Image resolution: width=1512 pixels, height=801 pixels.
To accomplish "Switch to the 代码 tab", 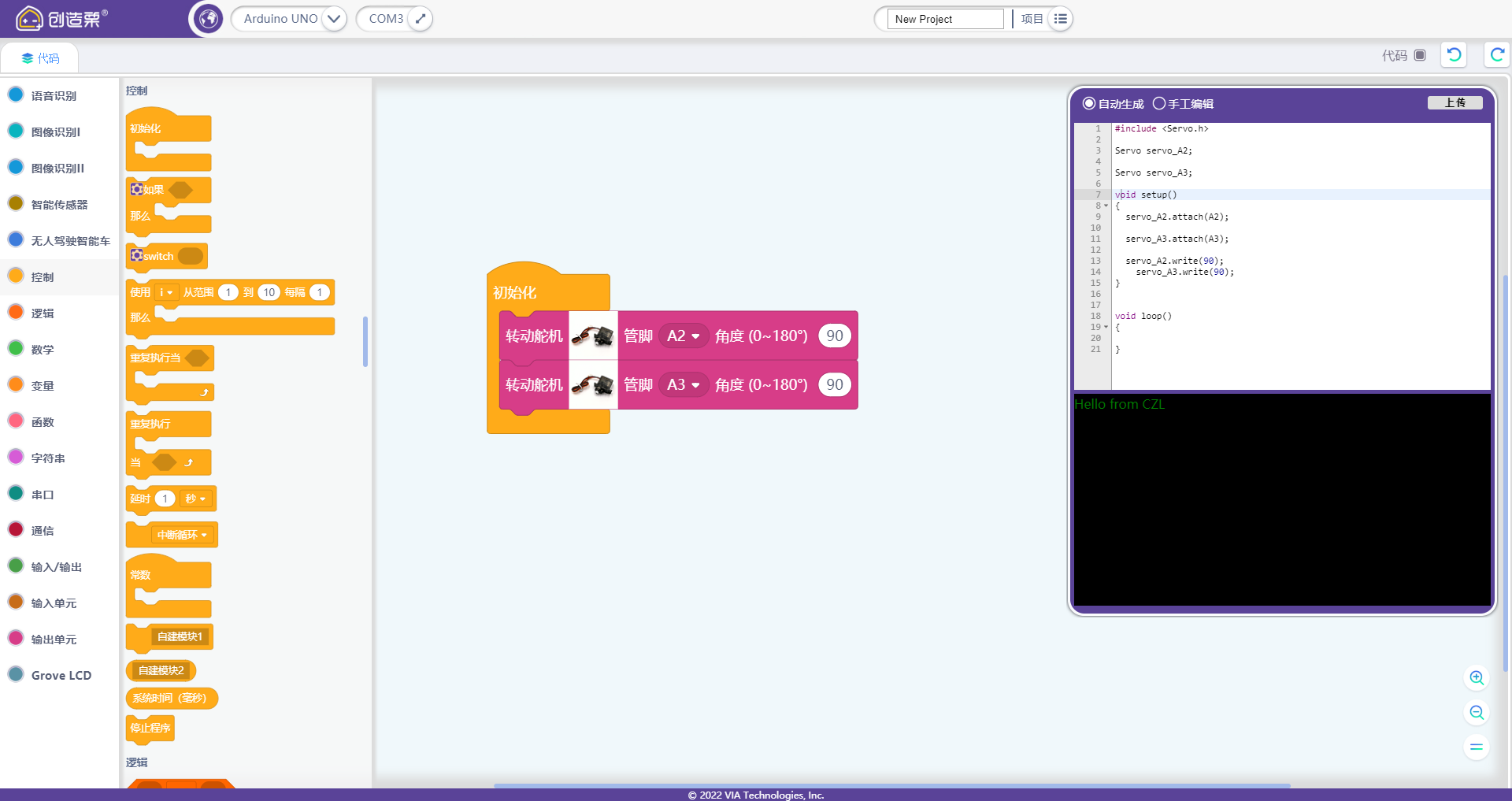I will (x=40, y=58).
